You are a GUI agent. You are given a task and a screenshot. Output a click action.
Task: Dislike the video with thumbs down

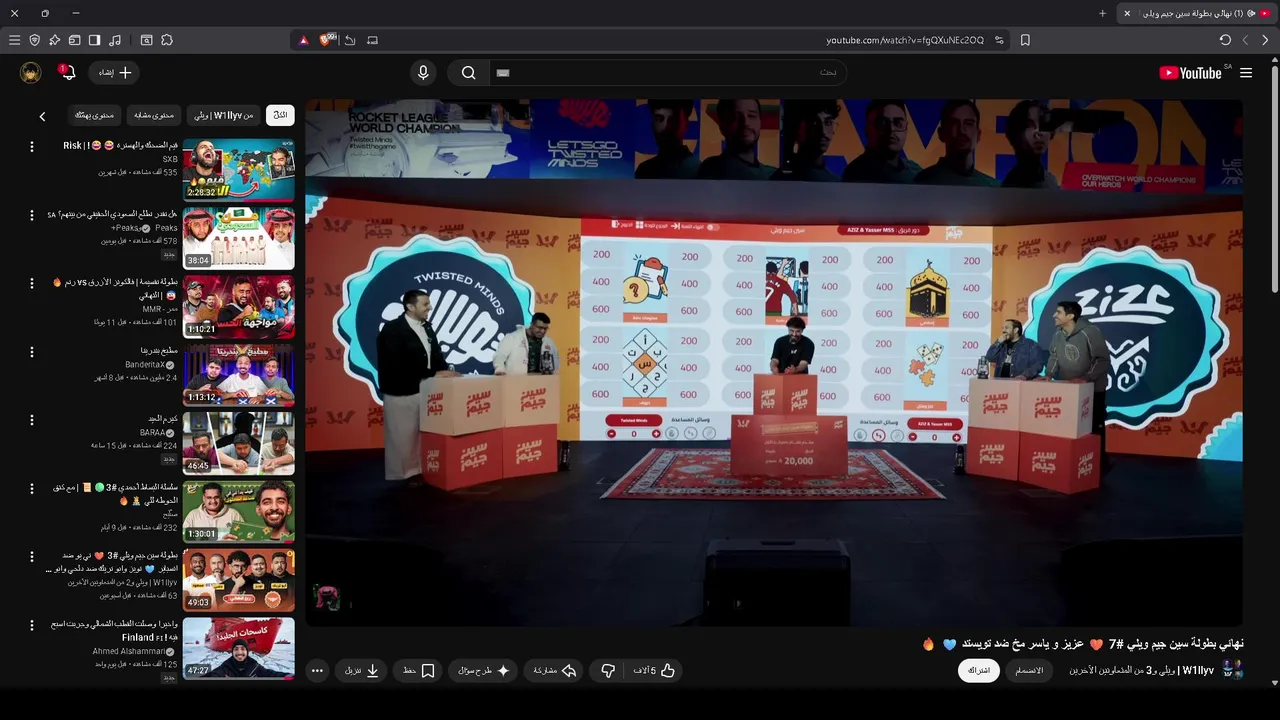click(608, 670)
